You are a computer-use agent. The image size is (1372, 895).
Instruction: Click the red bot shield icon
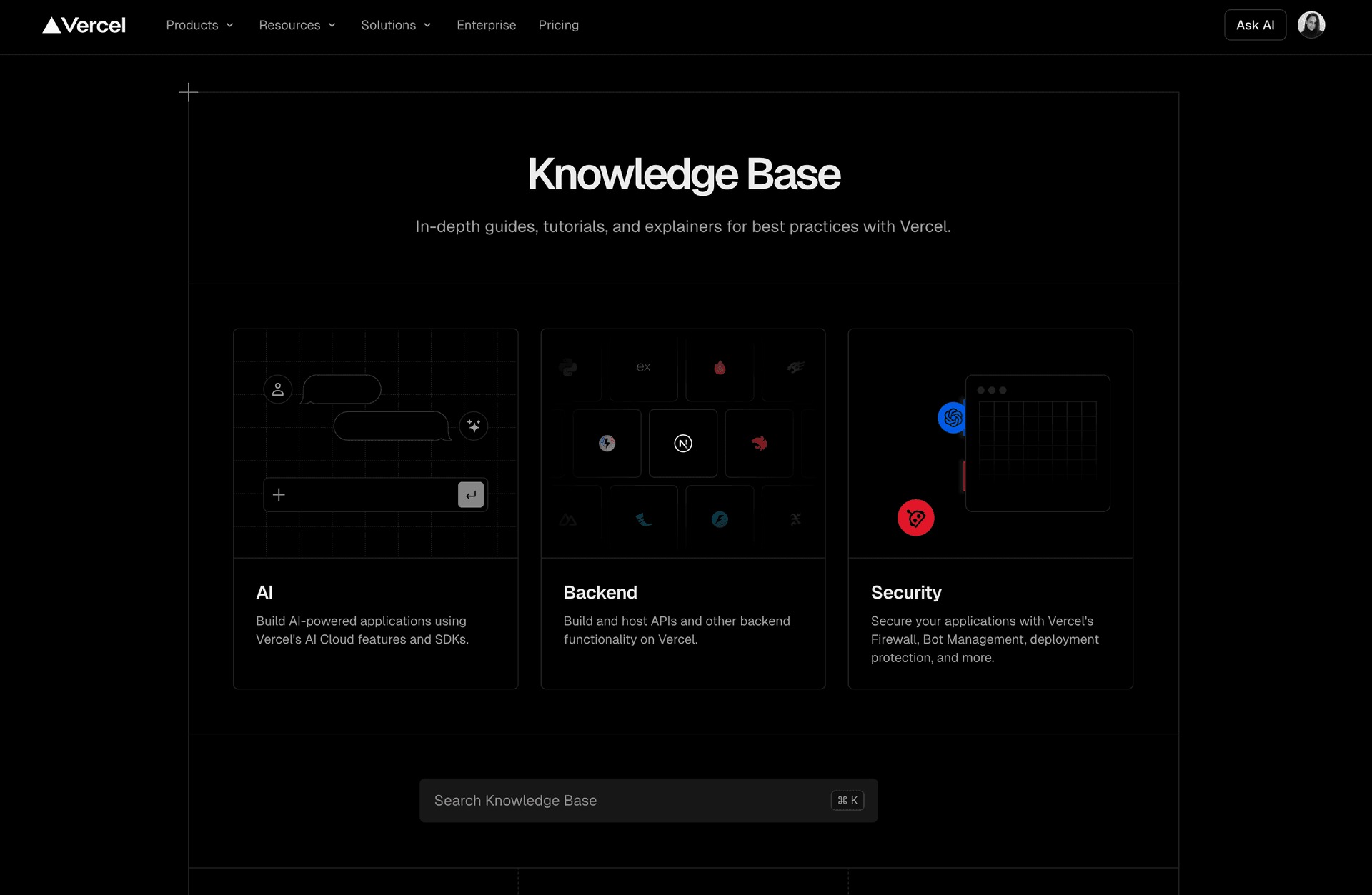click(x=915, y=518)
